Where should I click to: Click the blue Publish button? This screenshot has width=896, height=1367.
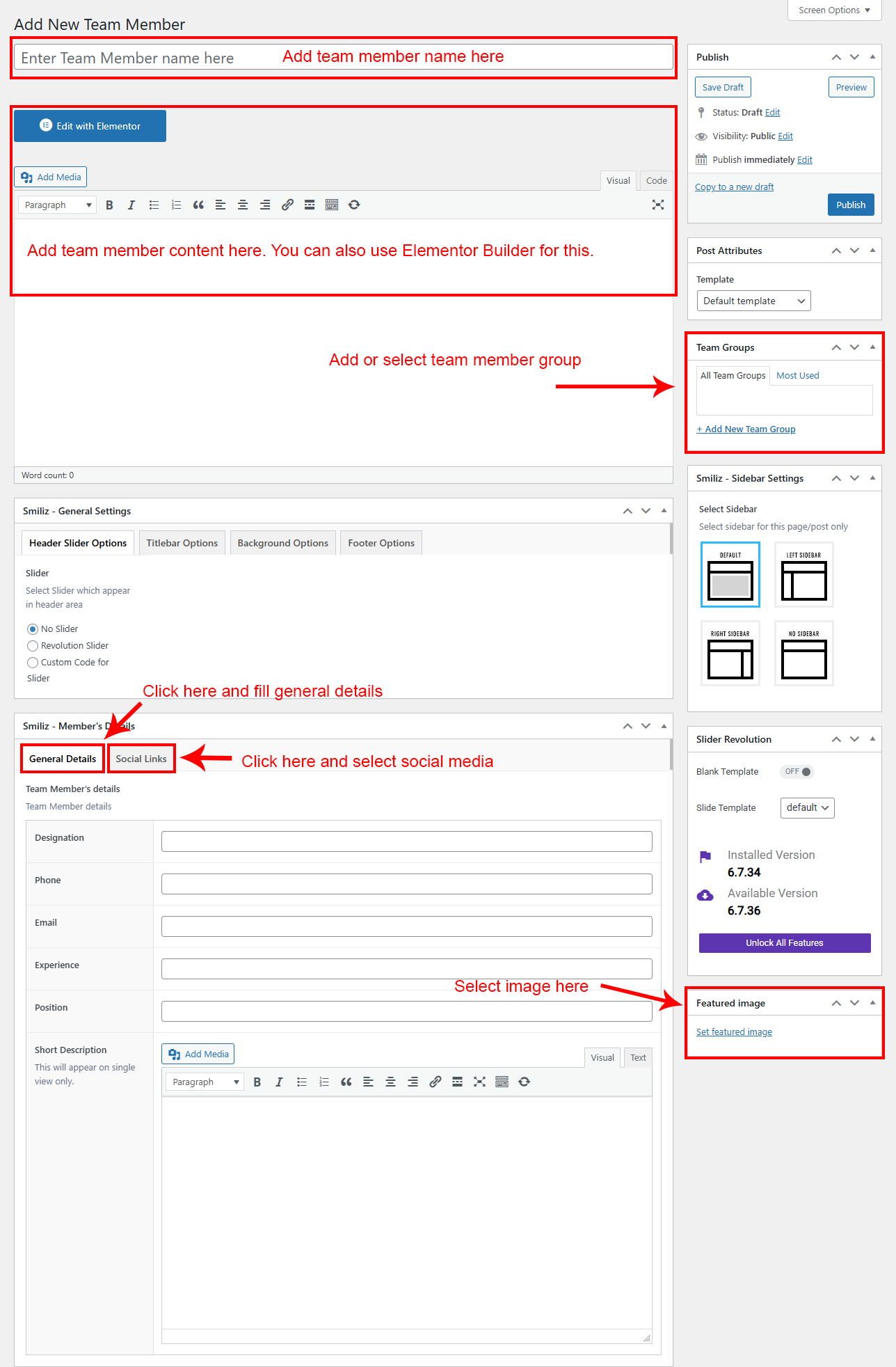click(x=850, y=205)
